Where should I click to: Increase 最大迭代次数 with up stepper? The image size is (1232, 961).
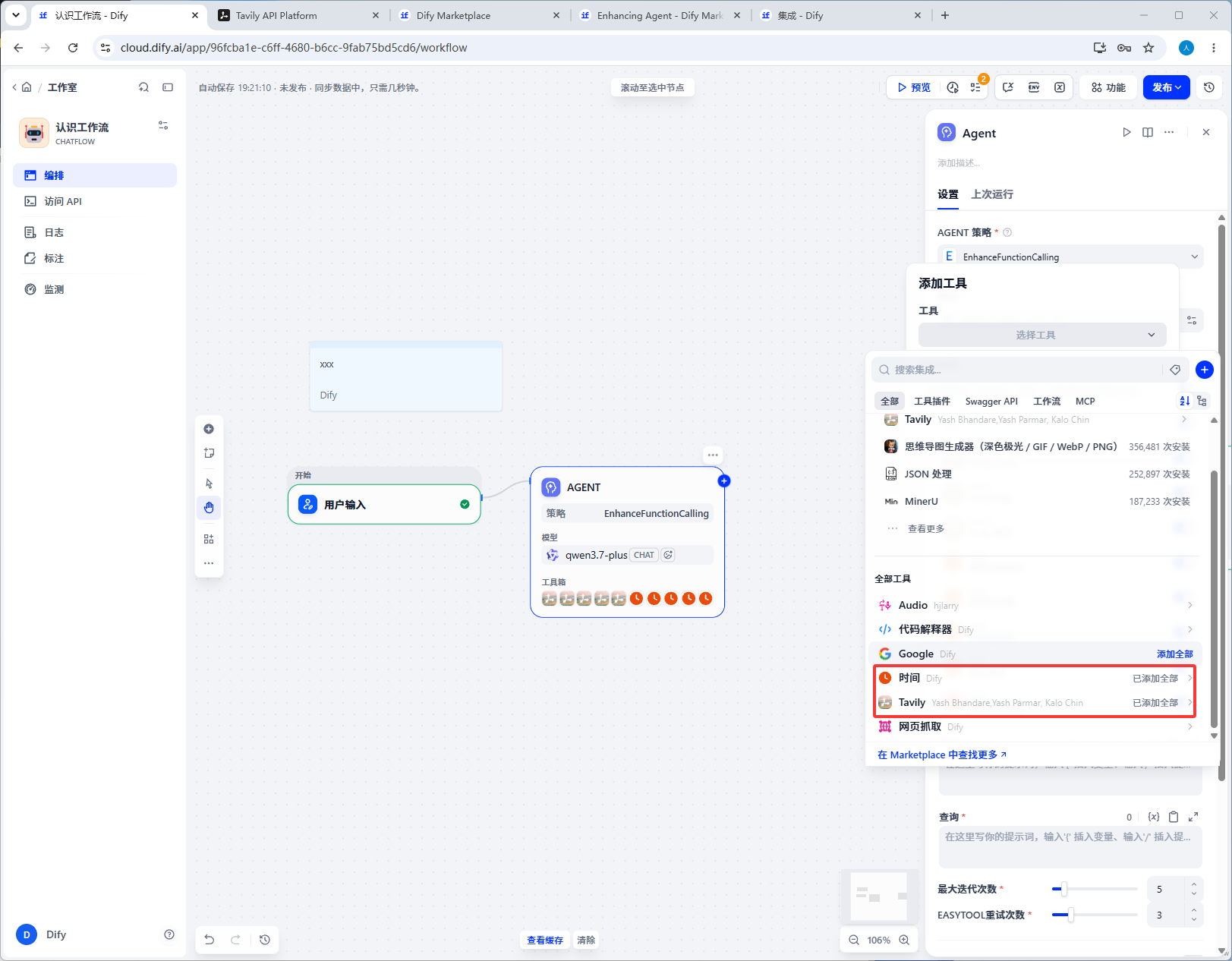click(1194, 884)
